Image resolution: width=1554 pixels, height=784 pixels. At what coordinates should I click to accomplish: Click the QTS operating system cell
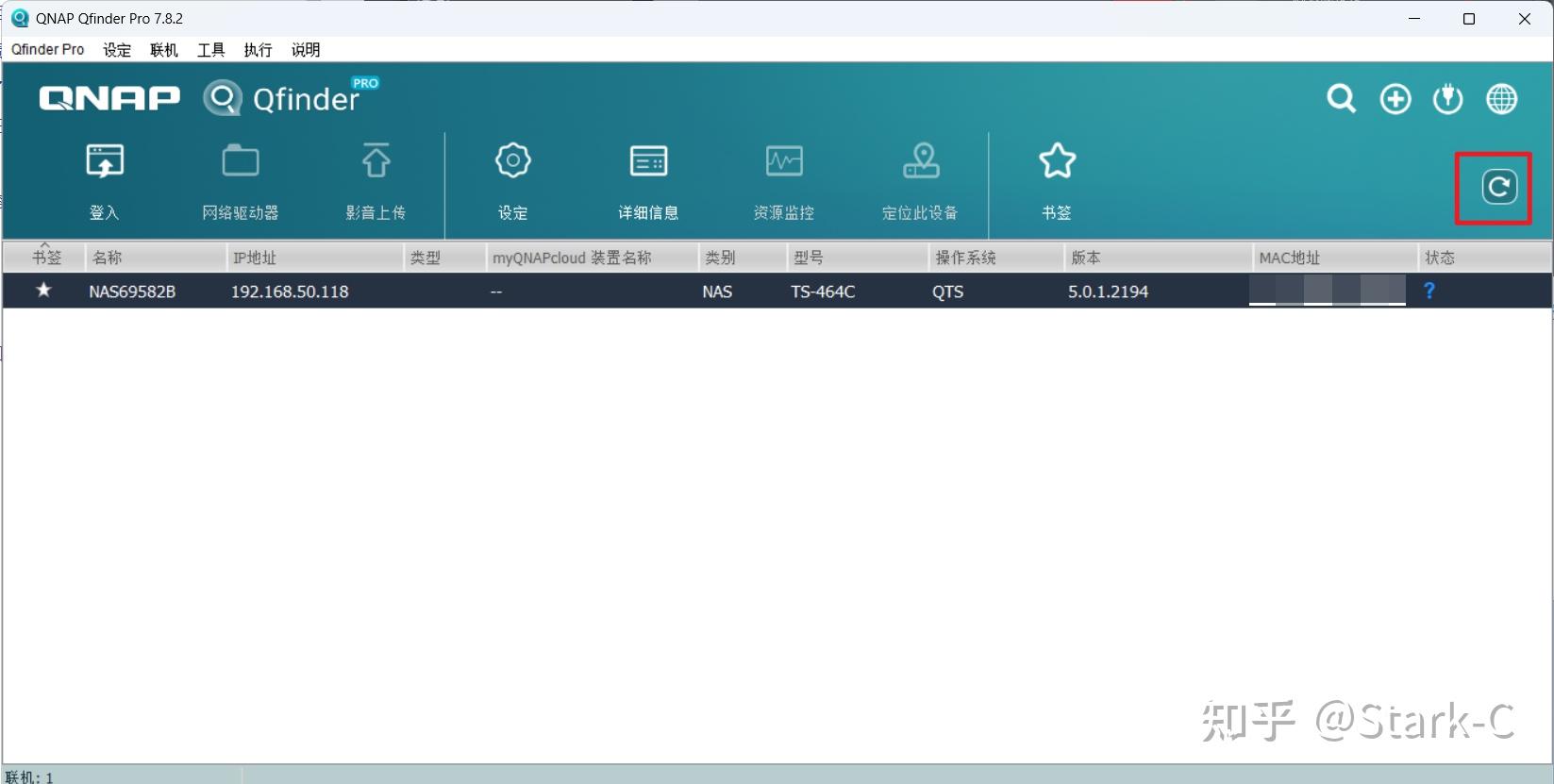(948, 292)
